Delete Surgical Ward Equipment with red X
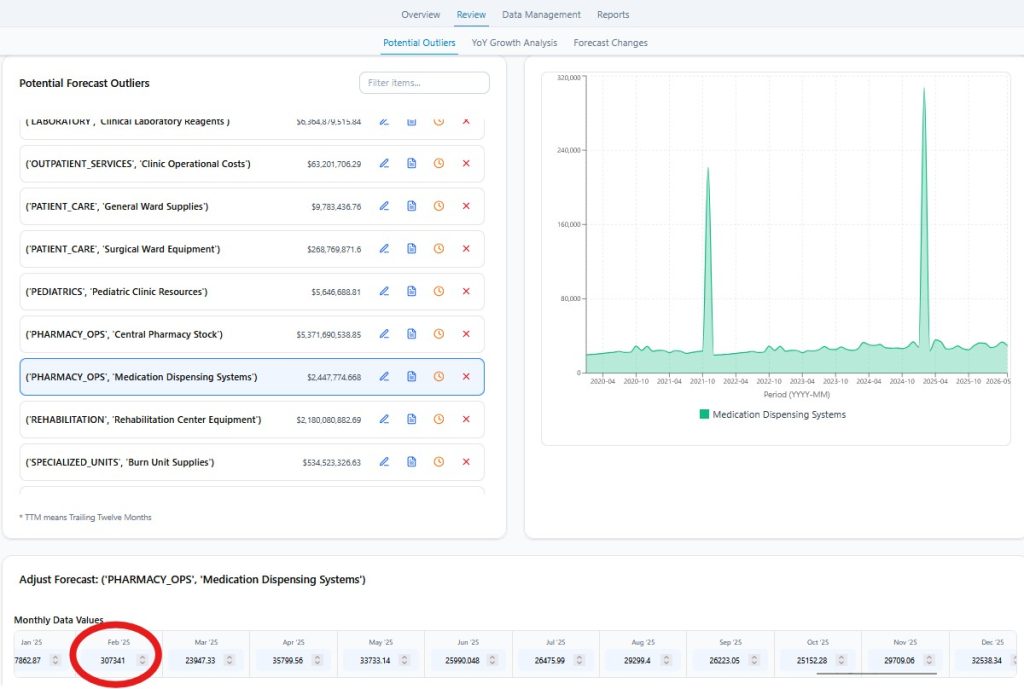Image resolution: width=1024 pixels, height=689 pixels. tap(466, 248)
